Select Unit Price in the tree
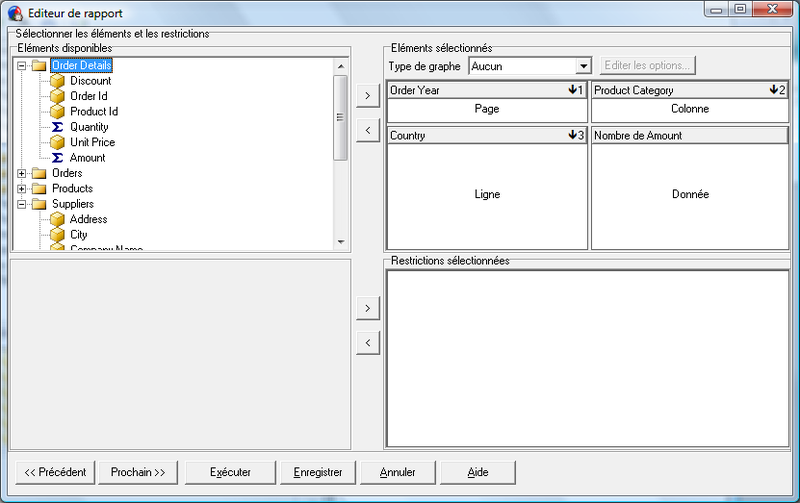 click(92, 142)
